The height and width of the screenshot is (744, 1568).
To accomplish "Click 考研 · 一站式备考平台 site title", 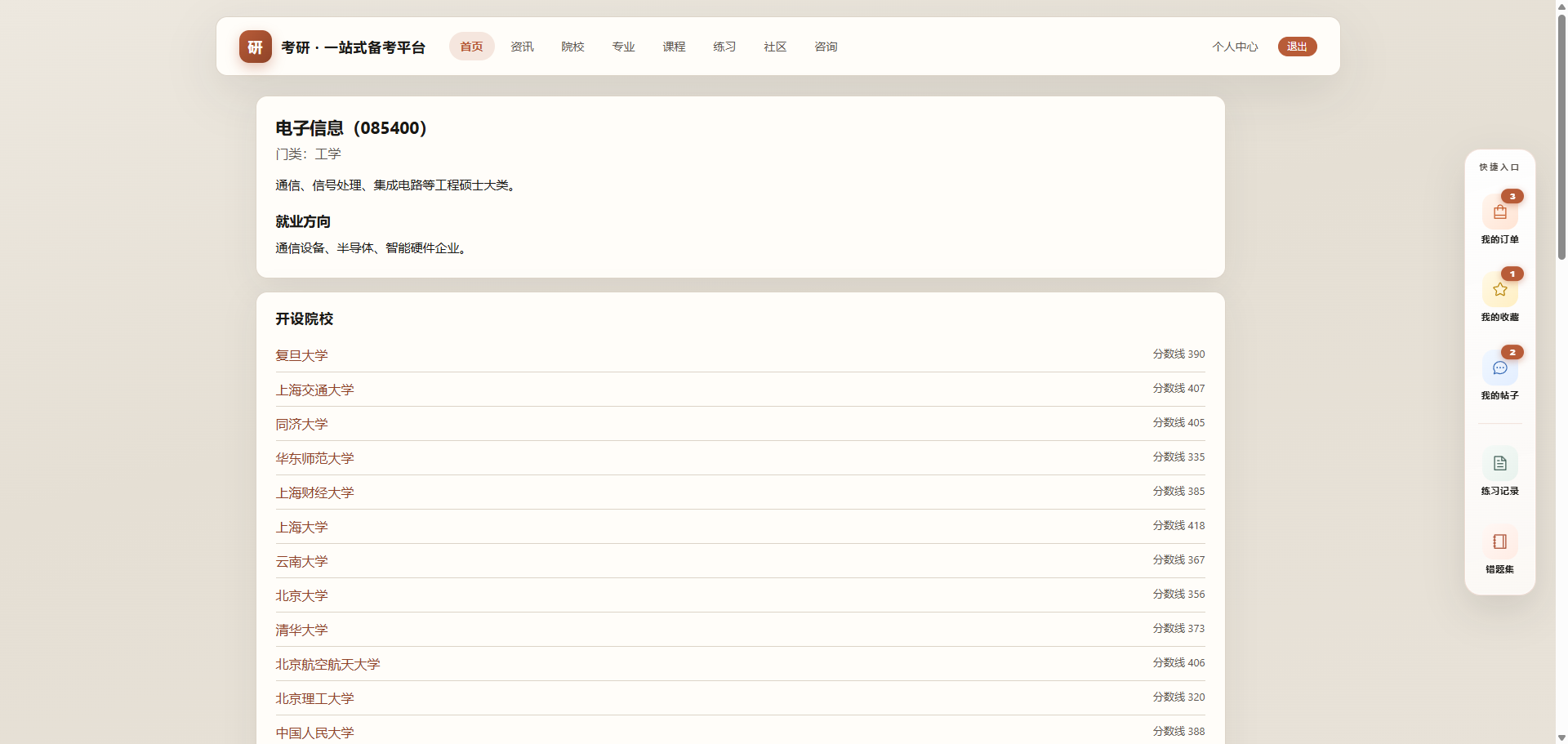I will point(353,47).
